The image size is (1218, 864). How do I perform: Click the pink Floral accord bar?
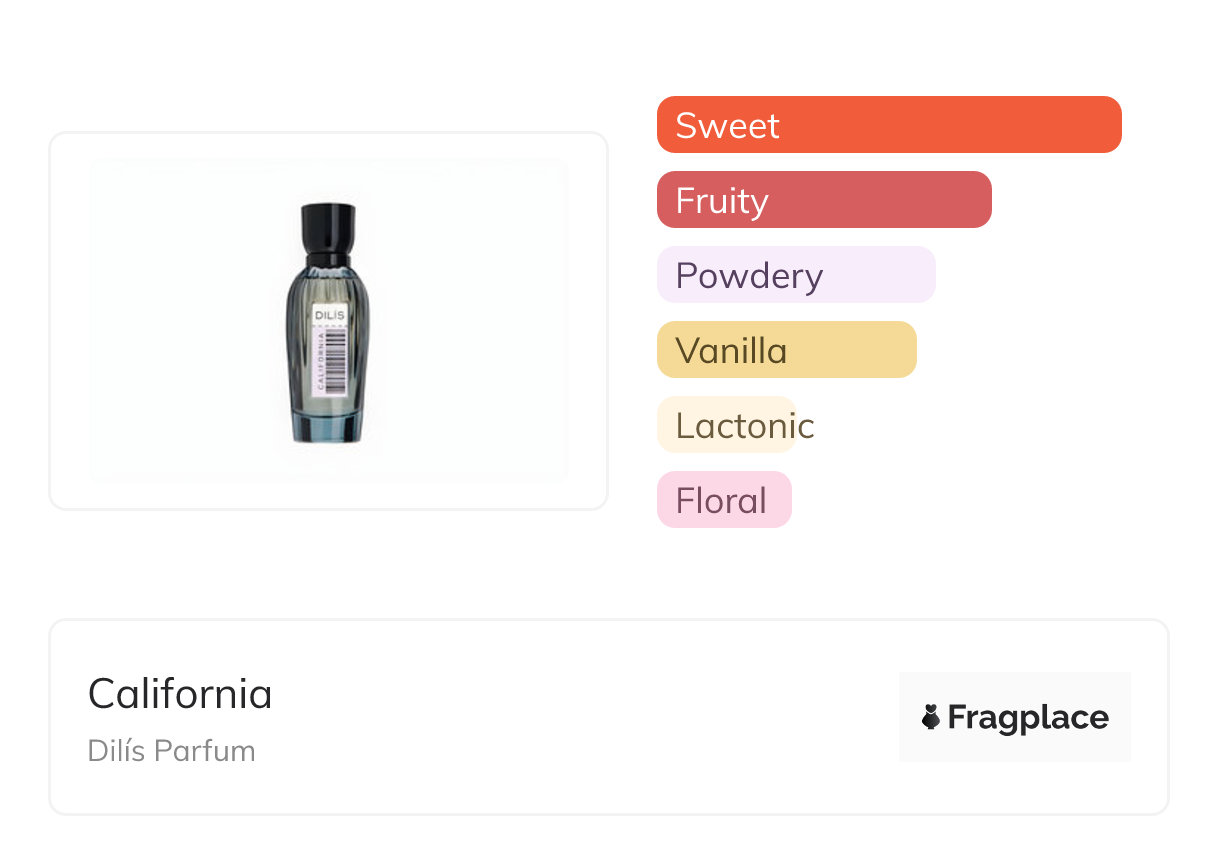[724, 500]
